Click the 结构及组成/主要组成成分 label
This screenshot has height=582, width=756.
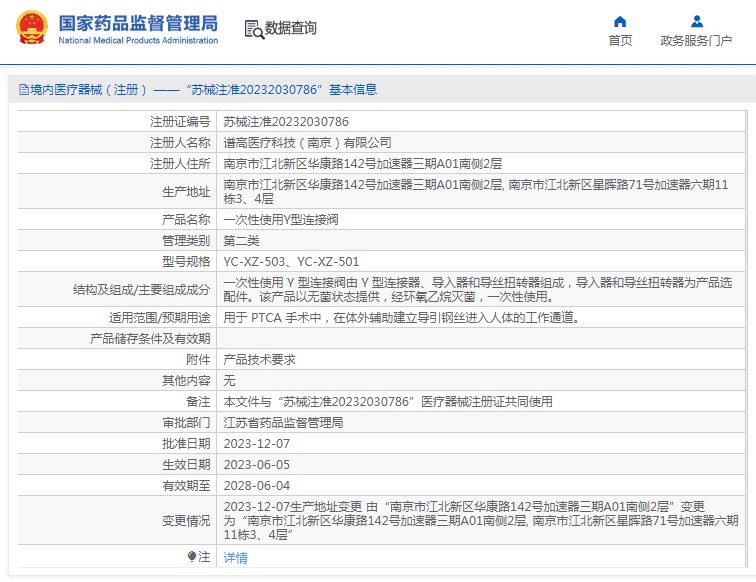[x=142, y=289]
